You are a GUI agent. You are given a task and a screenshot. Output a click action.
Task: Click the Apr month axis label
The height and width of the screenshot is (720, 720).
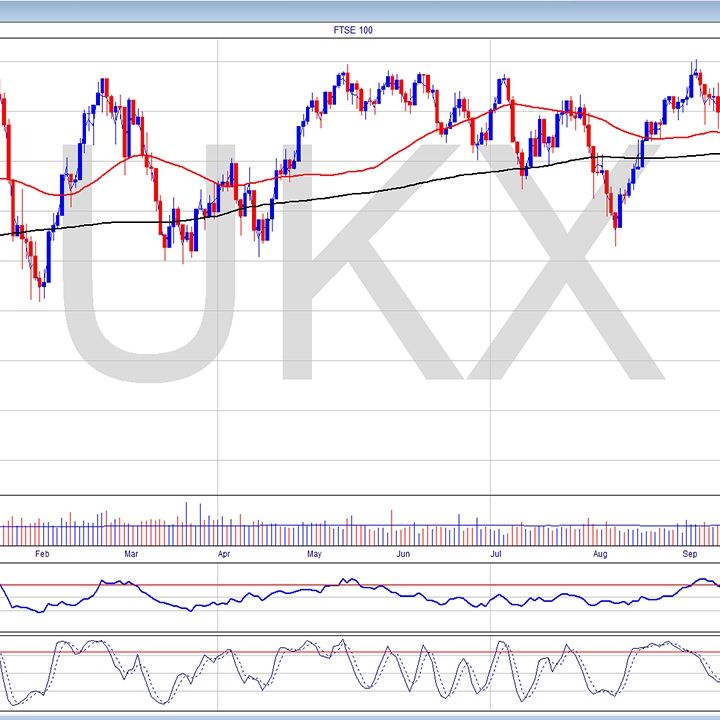coord(223,553)
